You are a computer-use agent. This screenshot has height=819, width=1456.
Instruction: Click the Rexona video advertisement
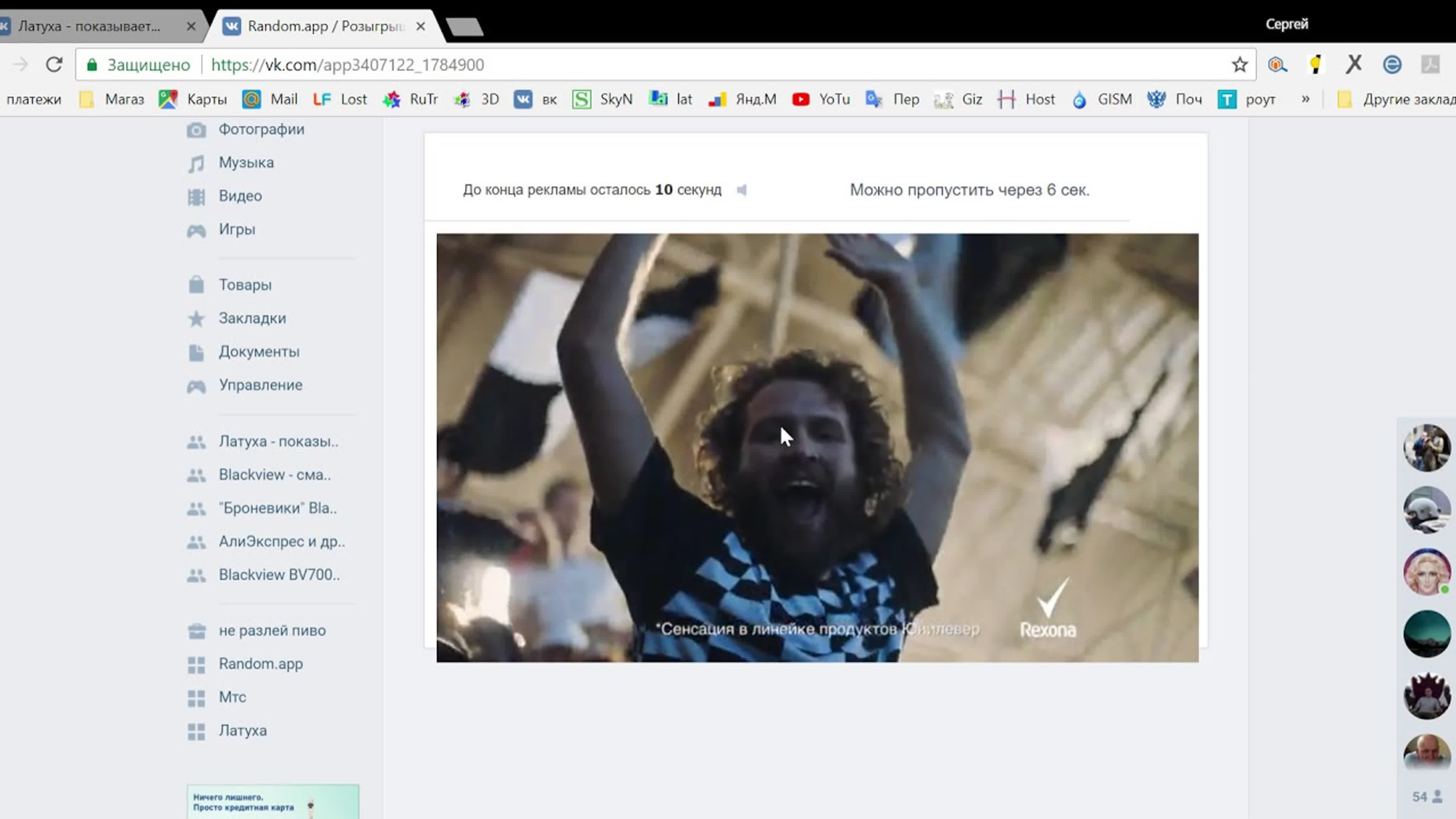tap(817, 448)
